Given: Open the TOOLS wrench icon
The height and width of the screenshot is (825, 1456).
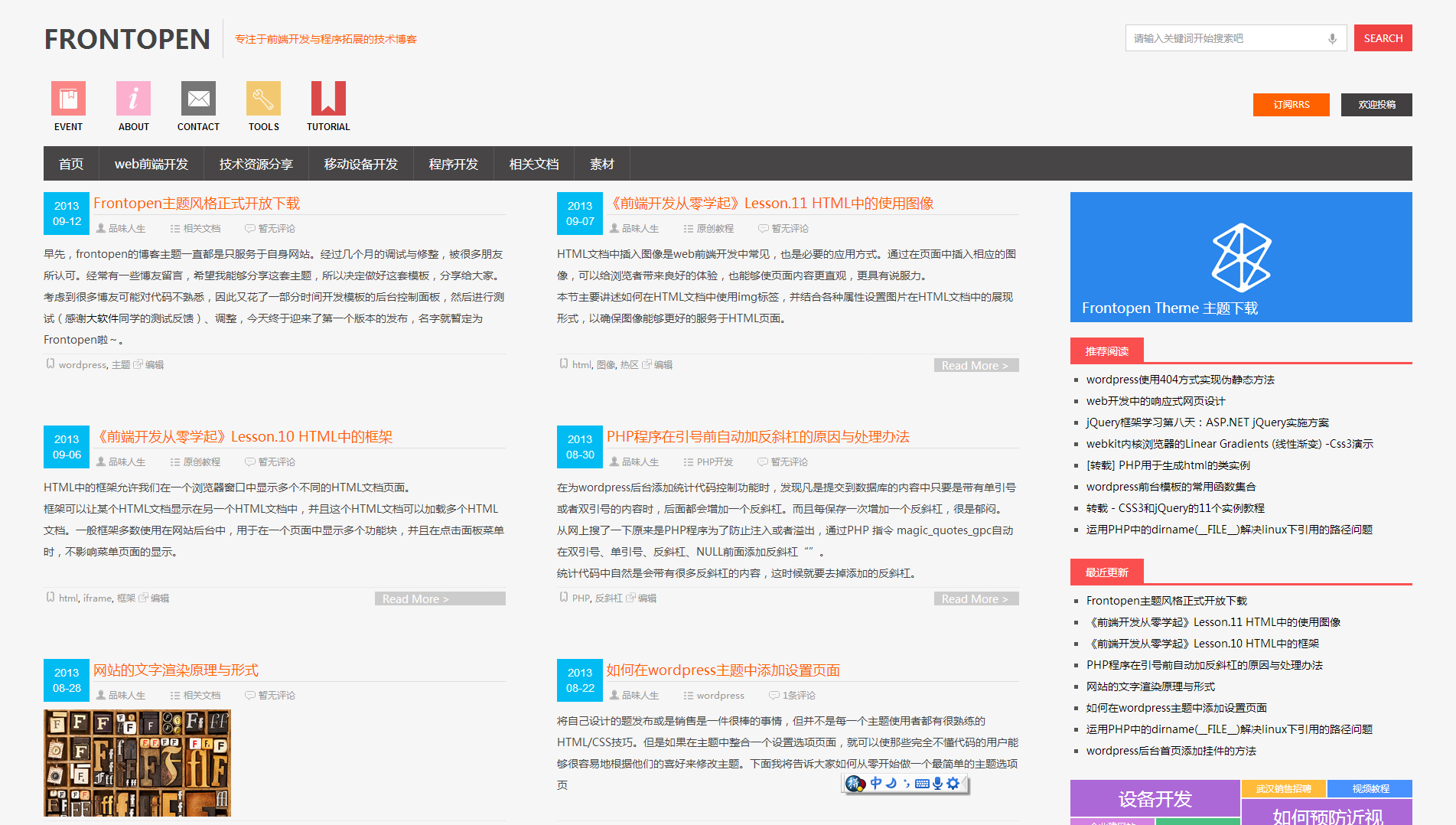Looking at the screenshot, I should pyautogui.click(x=263, y=99).
